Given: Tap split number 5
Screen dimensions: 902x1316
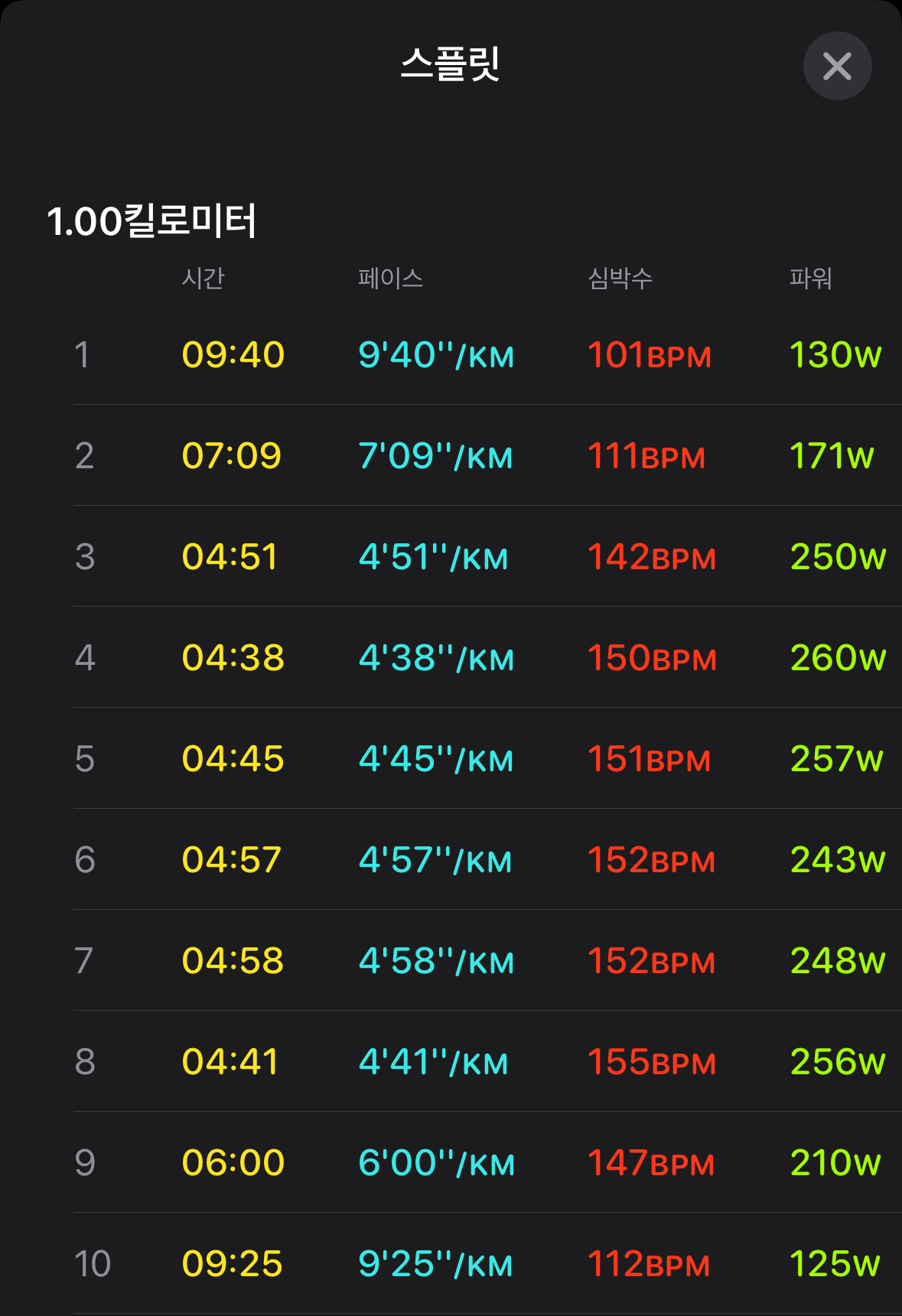Looking at the screenshot, I should [x=85, y=759].
